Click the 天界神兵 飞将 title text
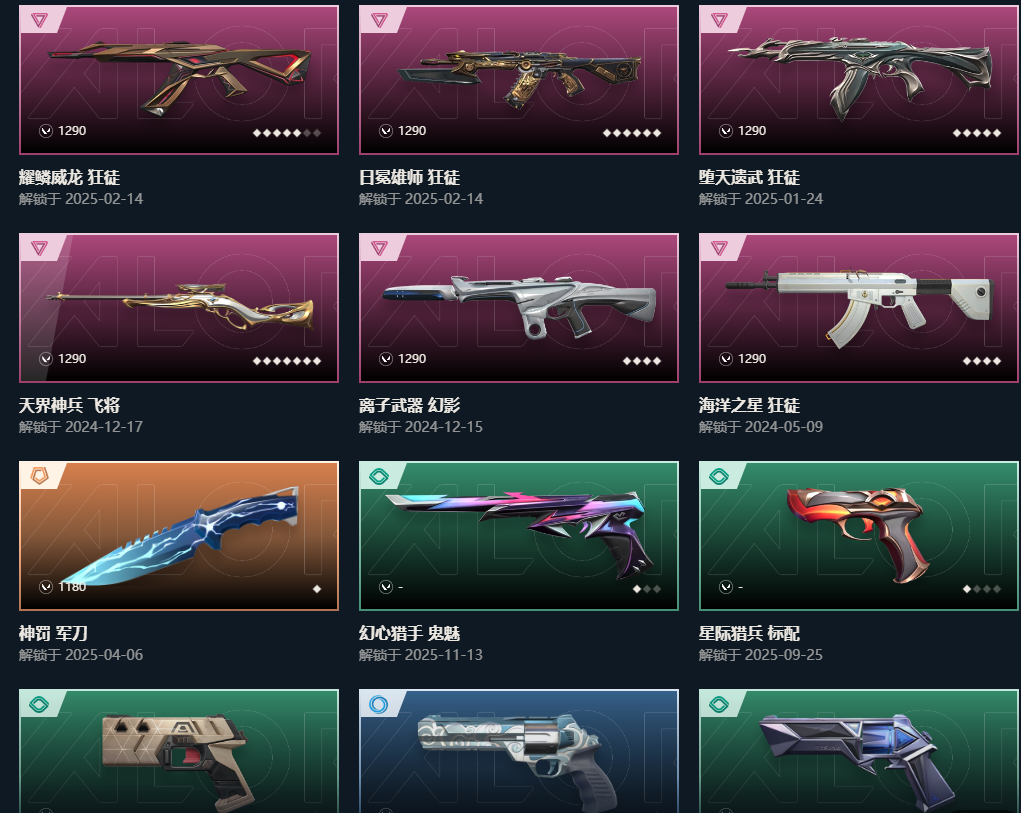This screenshot has width=1021, height=813. pyautogui.click(x=69, y=406)
